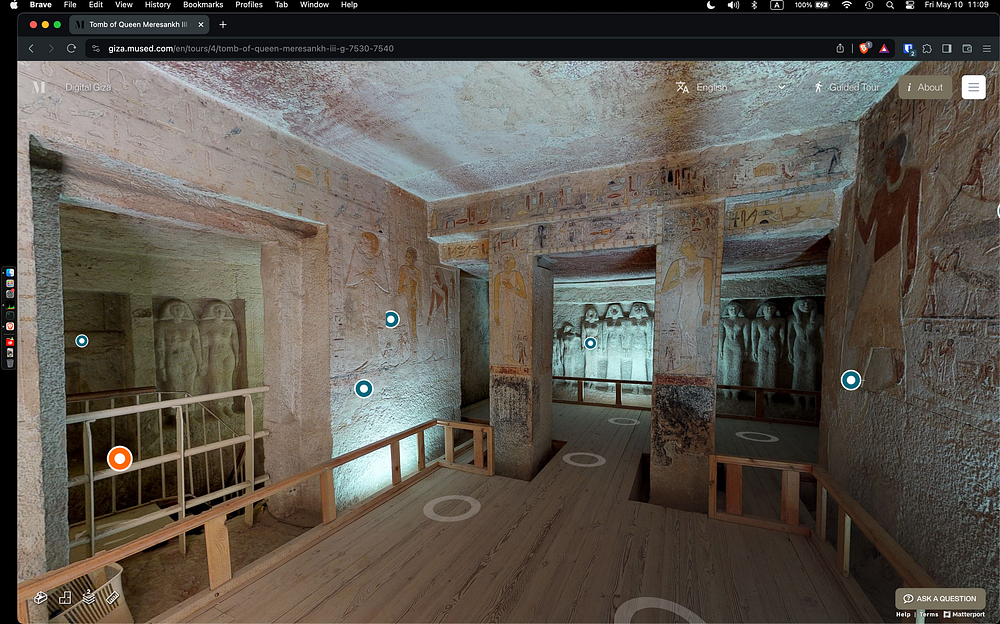Open the floor selector layers icon
This screenshot has width=1000, height=624.
(89, 598)
